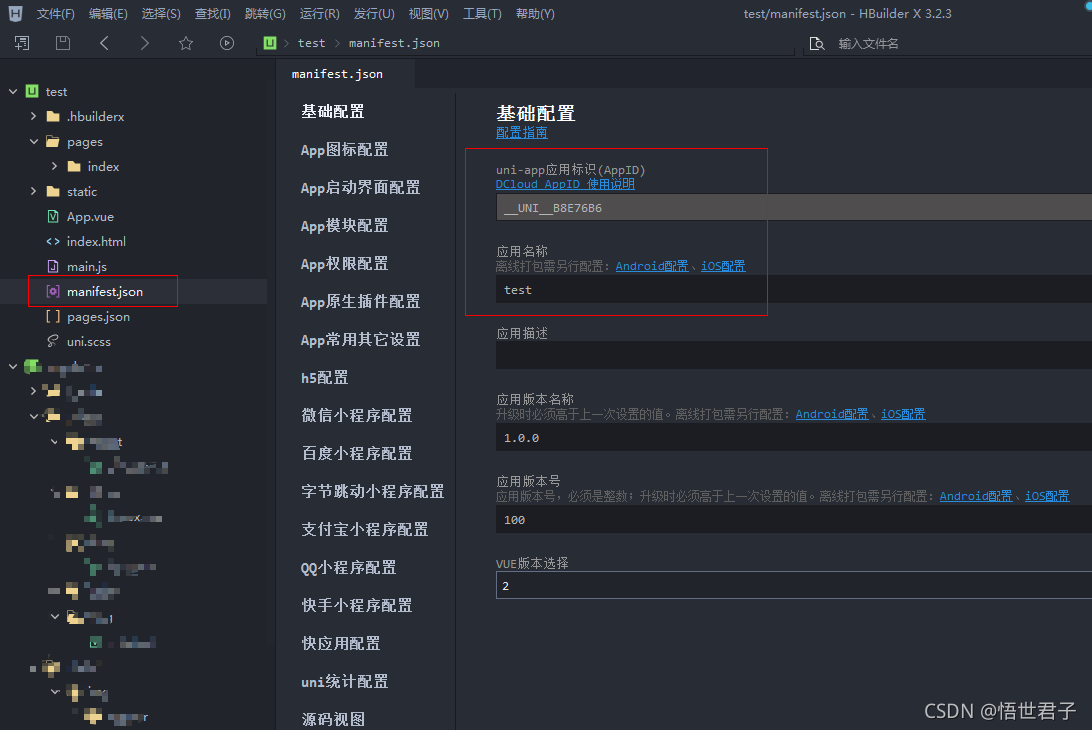Click the file search icon
The image size is (1092, 730).
click(816, 44)
